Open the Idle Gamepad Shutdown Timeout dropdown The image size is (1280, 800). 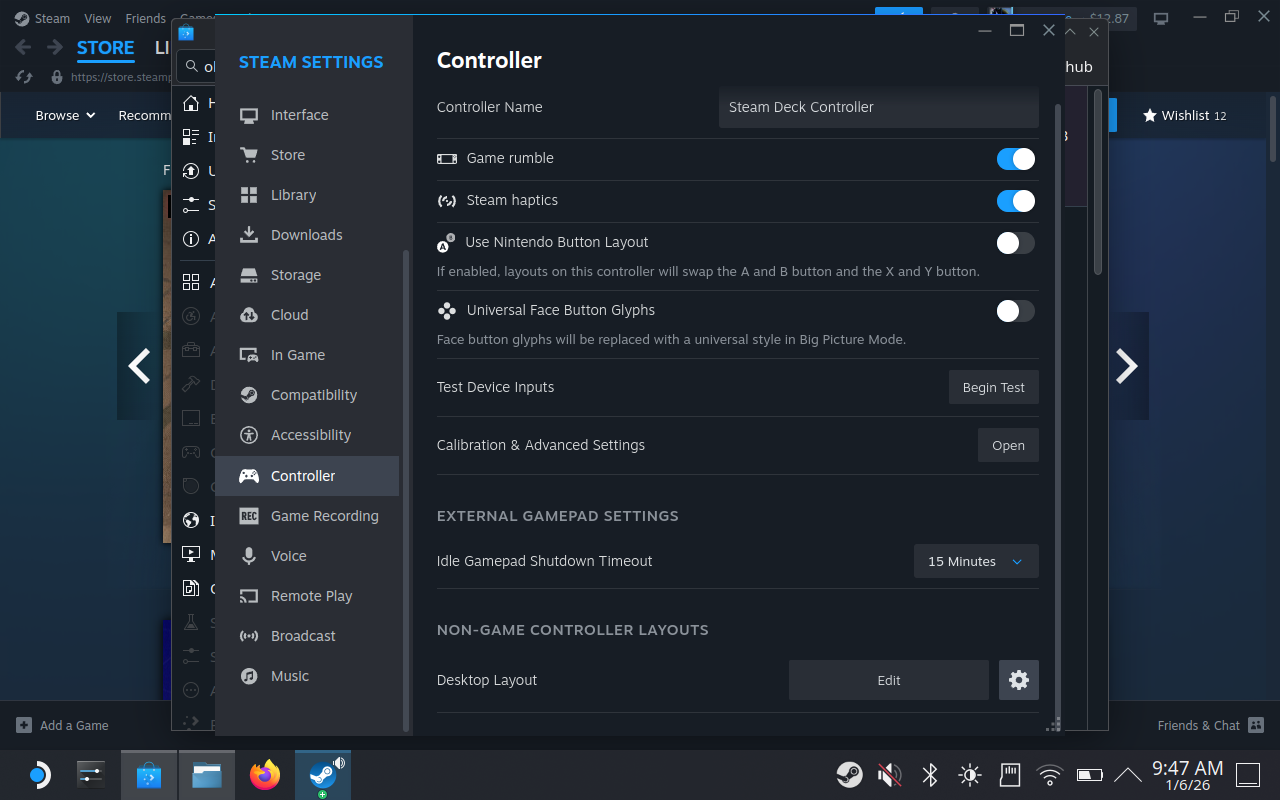tap(975, 561)
